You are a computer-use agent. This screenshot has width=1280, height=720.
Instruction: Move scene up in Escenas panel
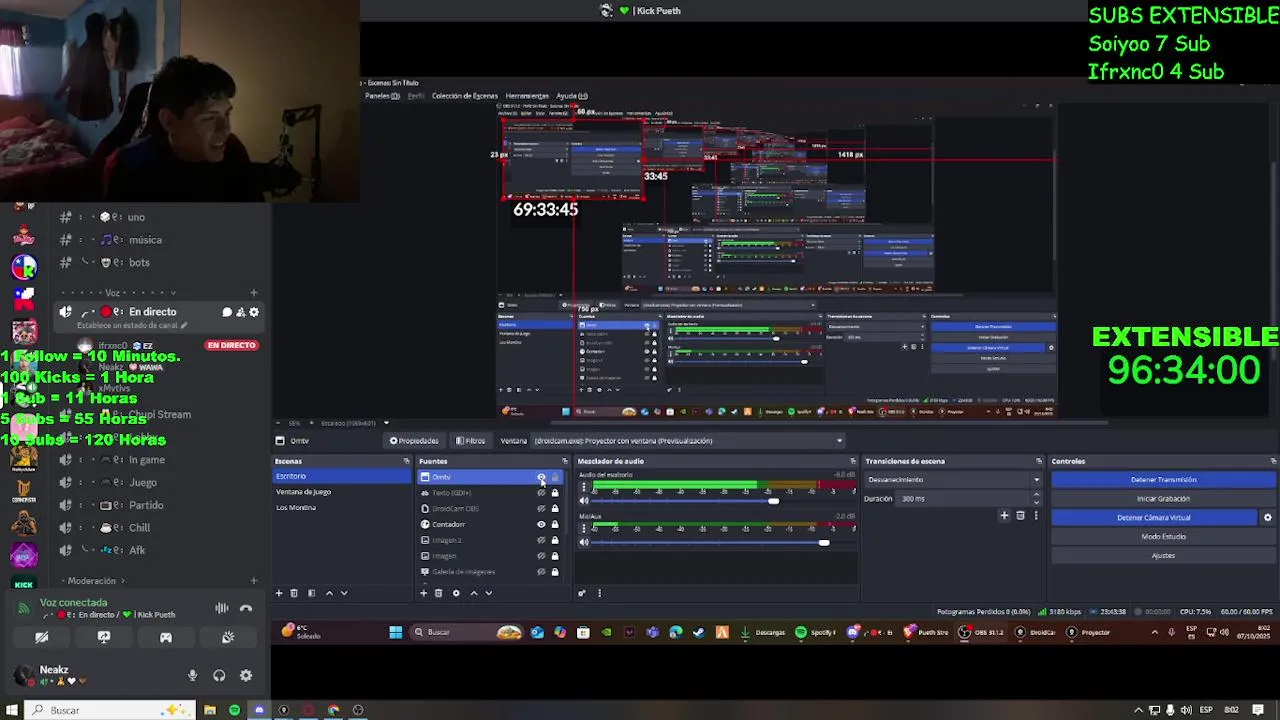(x=329, y=593)
